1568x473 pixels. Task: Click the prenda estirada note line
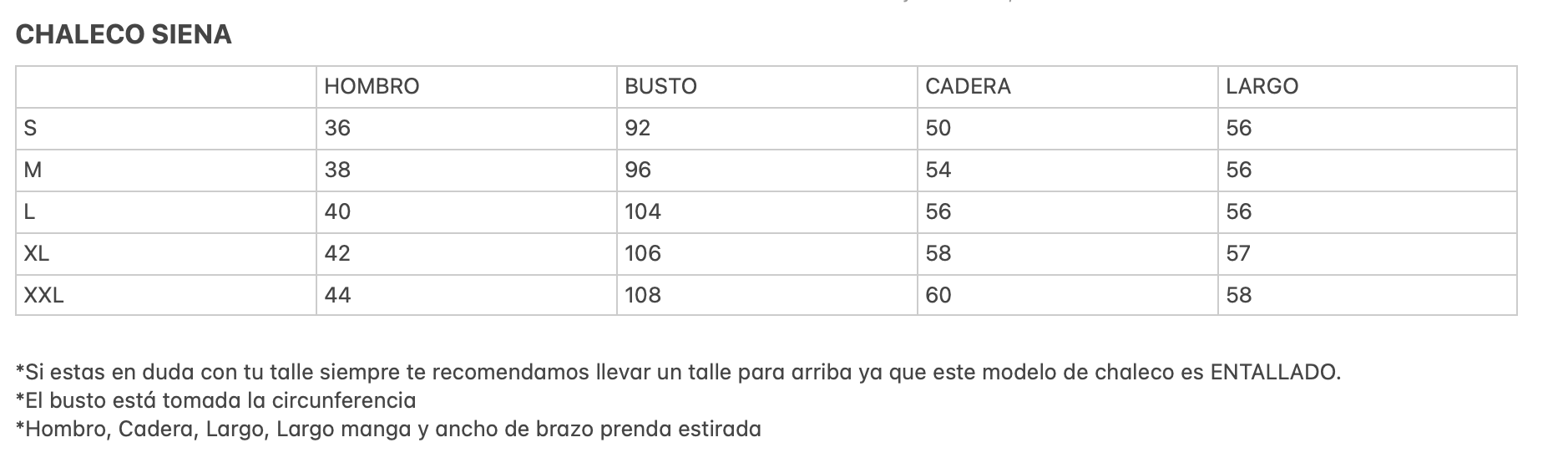tap(388, 430)
